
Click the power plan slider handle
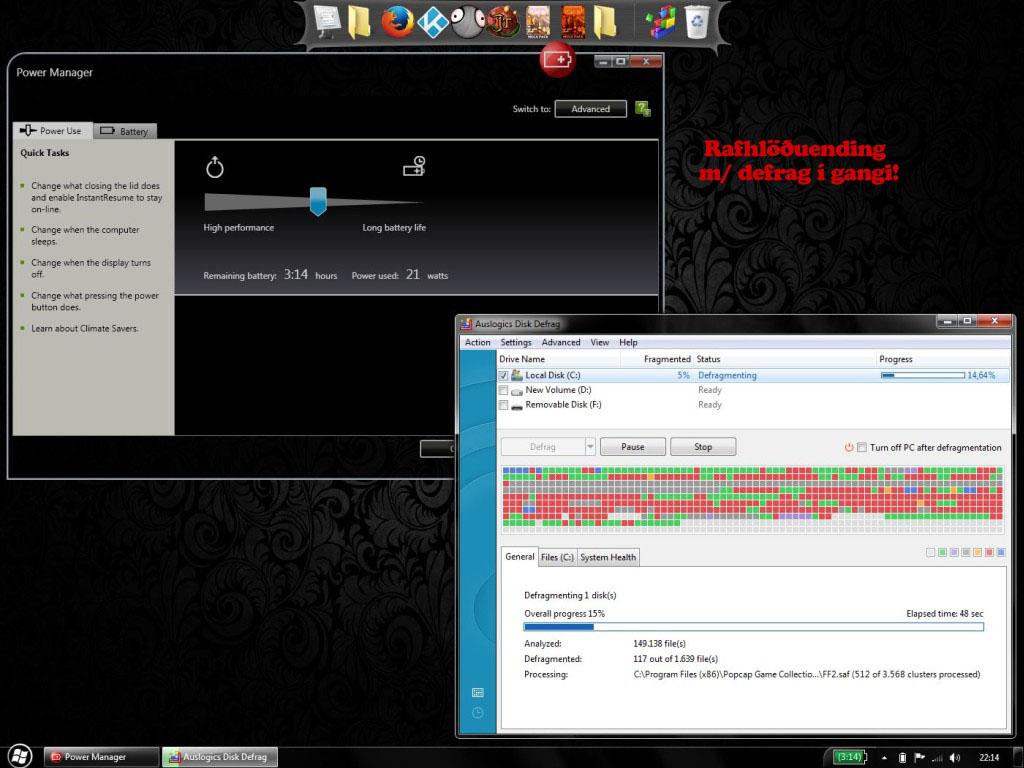point(318,200)
